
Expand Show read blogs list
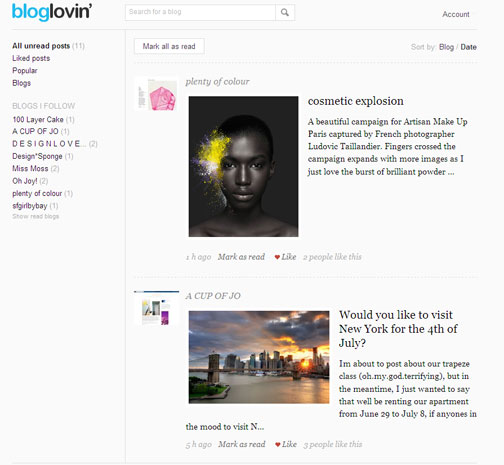(36, 216)
